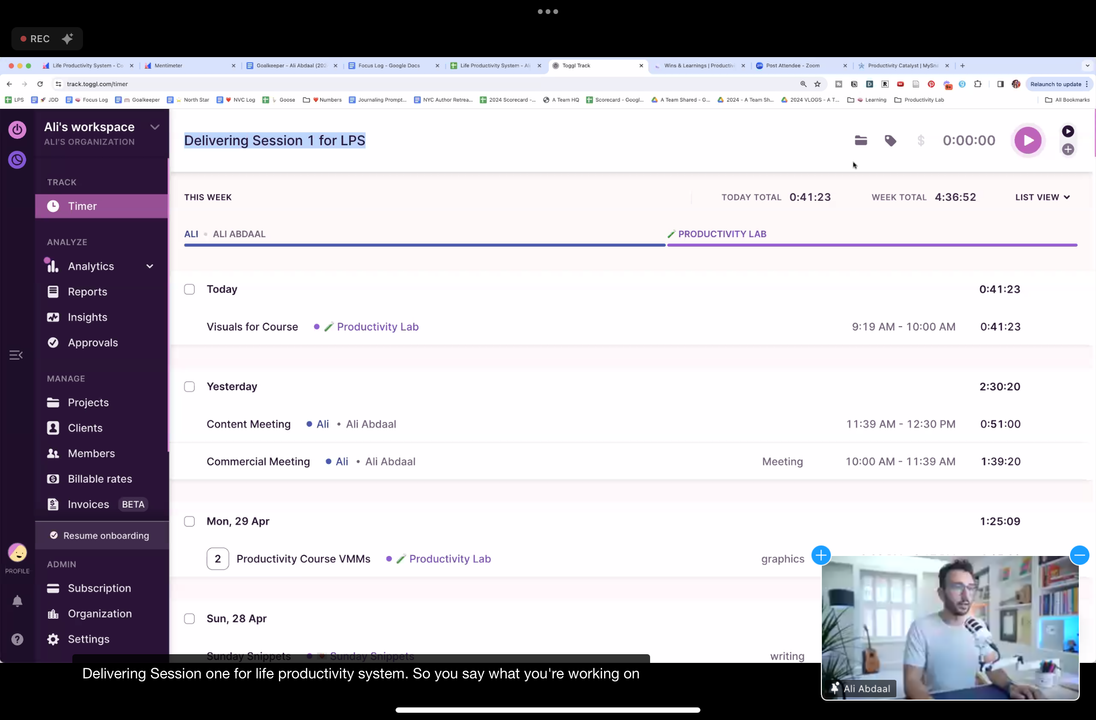Add tags with the tag icon
The image size is (1096, 720).
coord(890,141)
